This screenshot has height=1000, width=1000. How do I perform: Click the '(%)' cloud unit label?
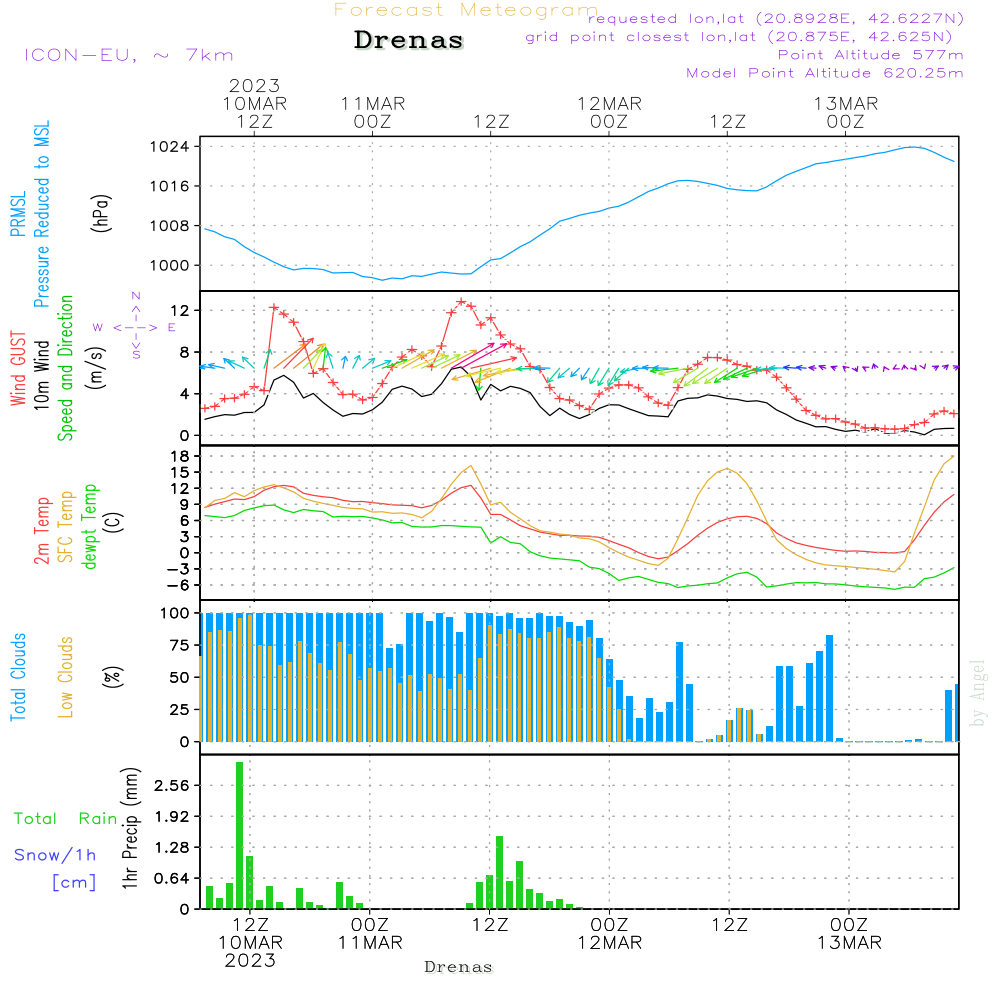[112, 677]
